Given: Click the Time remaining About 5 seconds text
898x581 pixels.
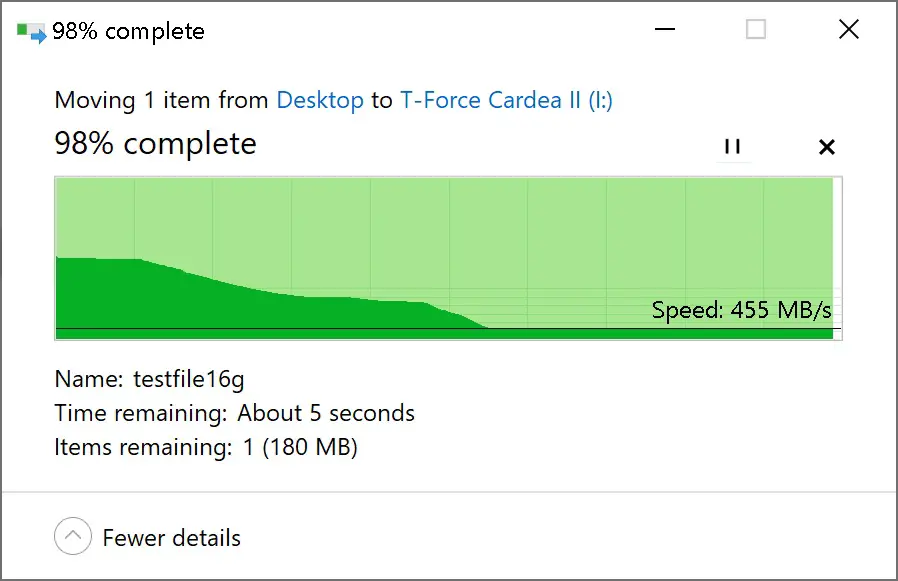Looking at the screenshot, I should coord(234,413).
